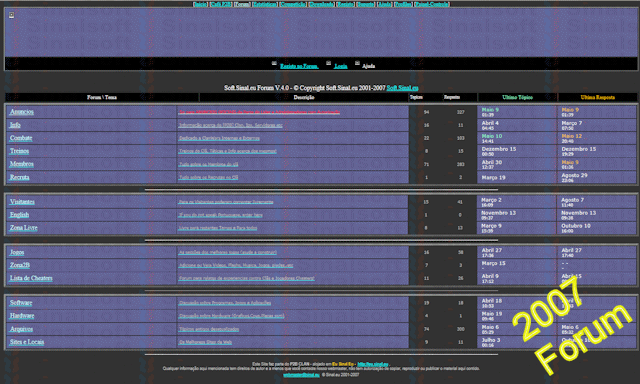Click 'Abril 30' last topic in Membros row
640x384 pixels.
492,162
